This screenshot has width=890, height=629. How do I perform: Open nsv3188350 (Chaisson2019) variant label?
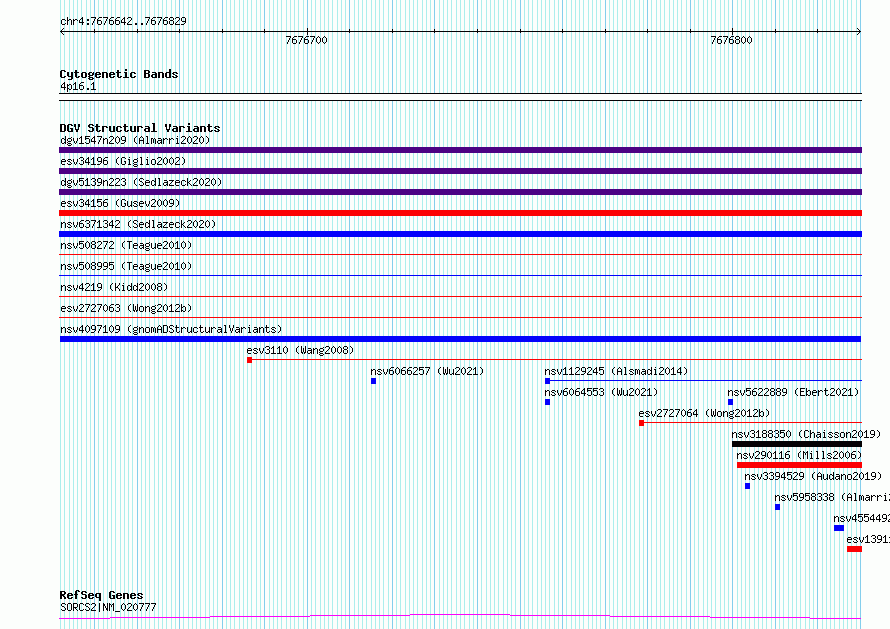[807, 434]
